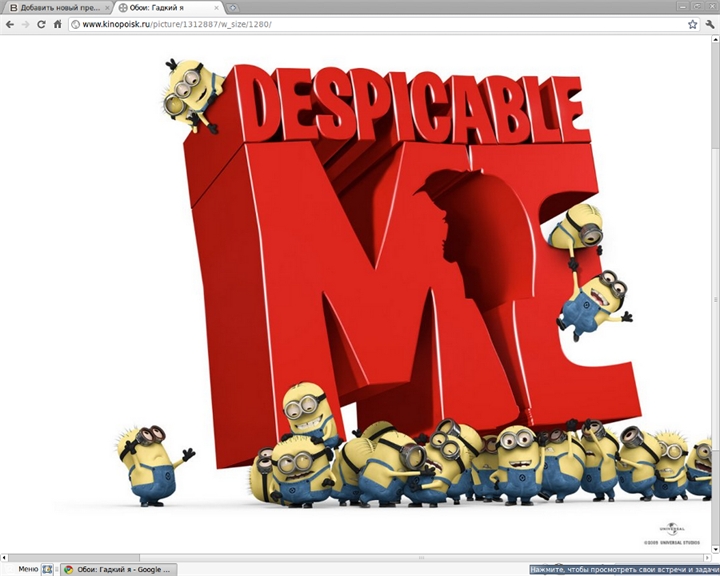Close the 'Добавить новый пре...' tab
Screen dimensions: 720x576
coord(107,8)
